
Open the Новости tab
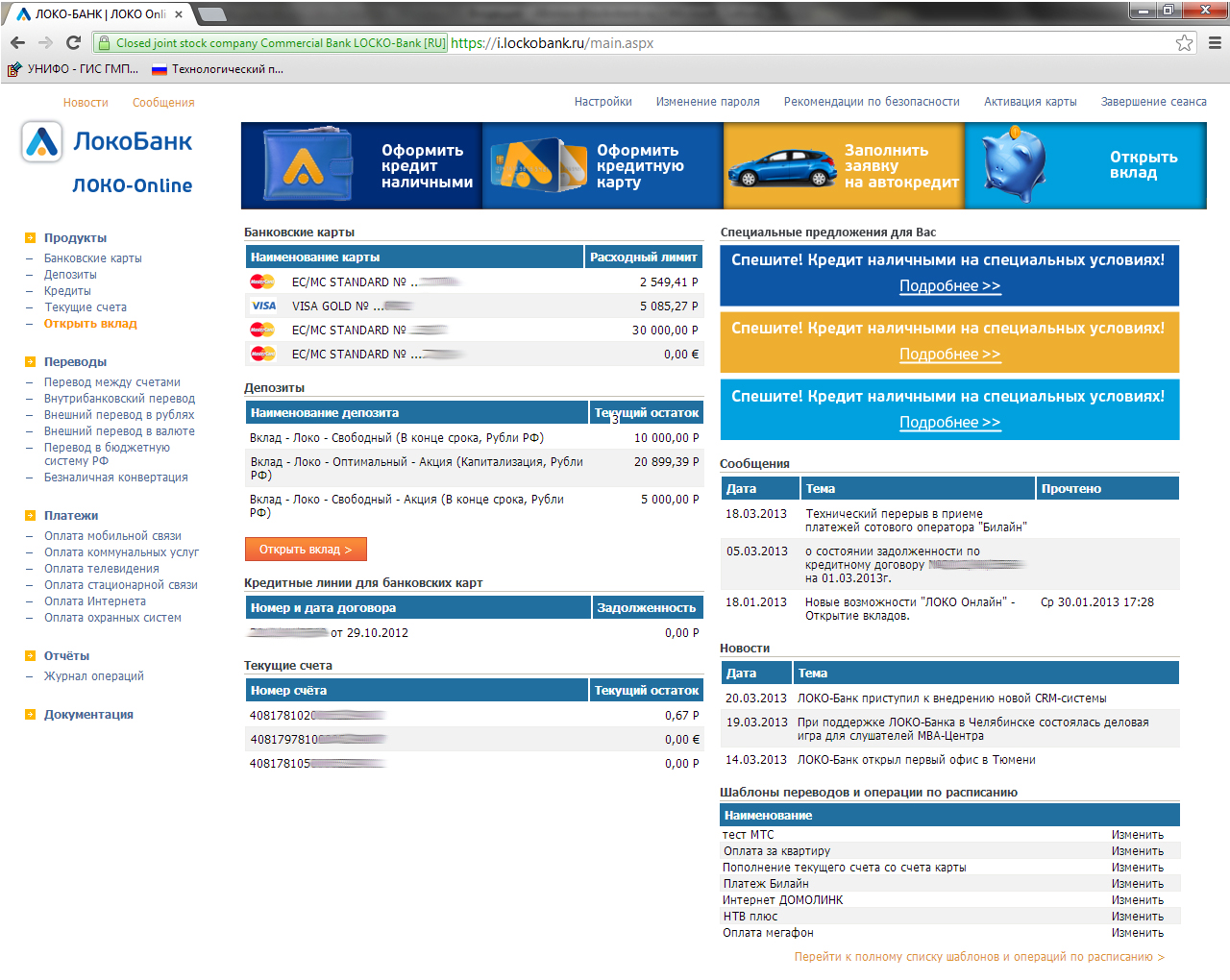86,103
